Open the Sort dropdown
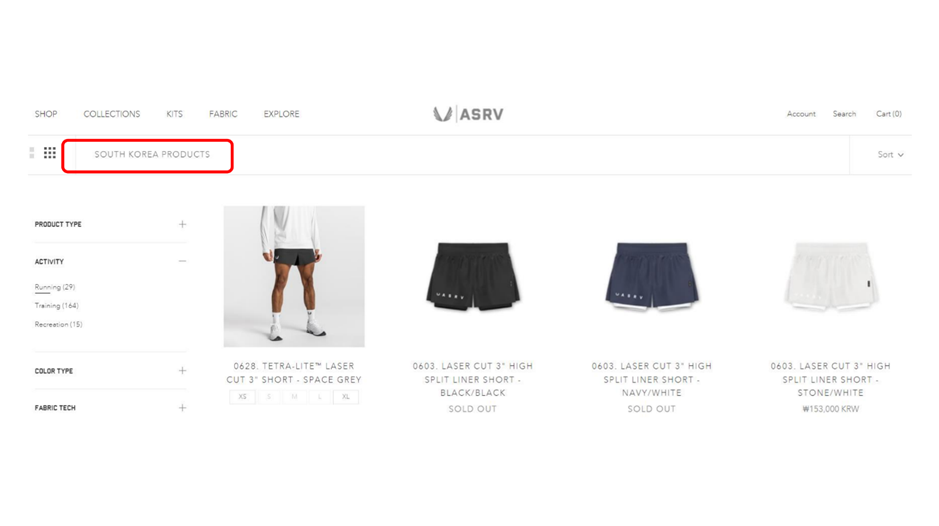939x526 pixels. point(890,155)
